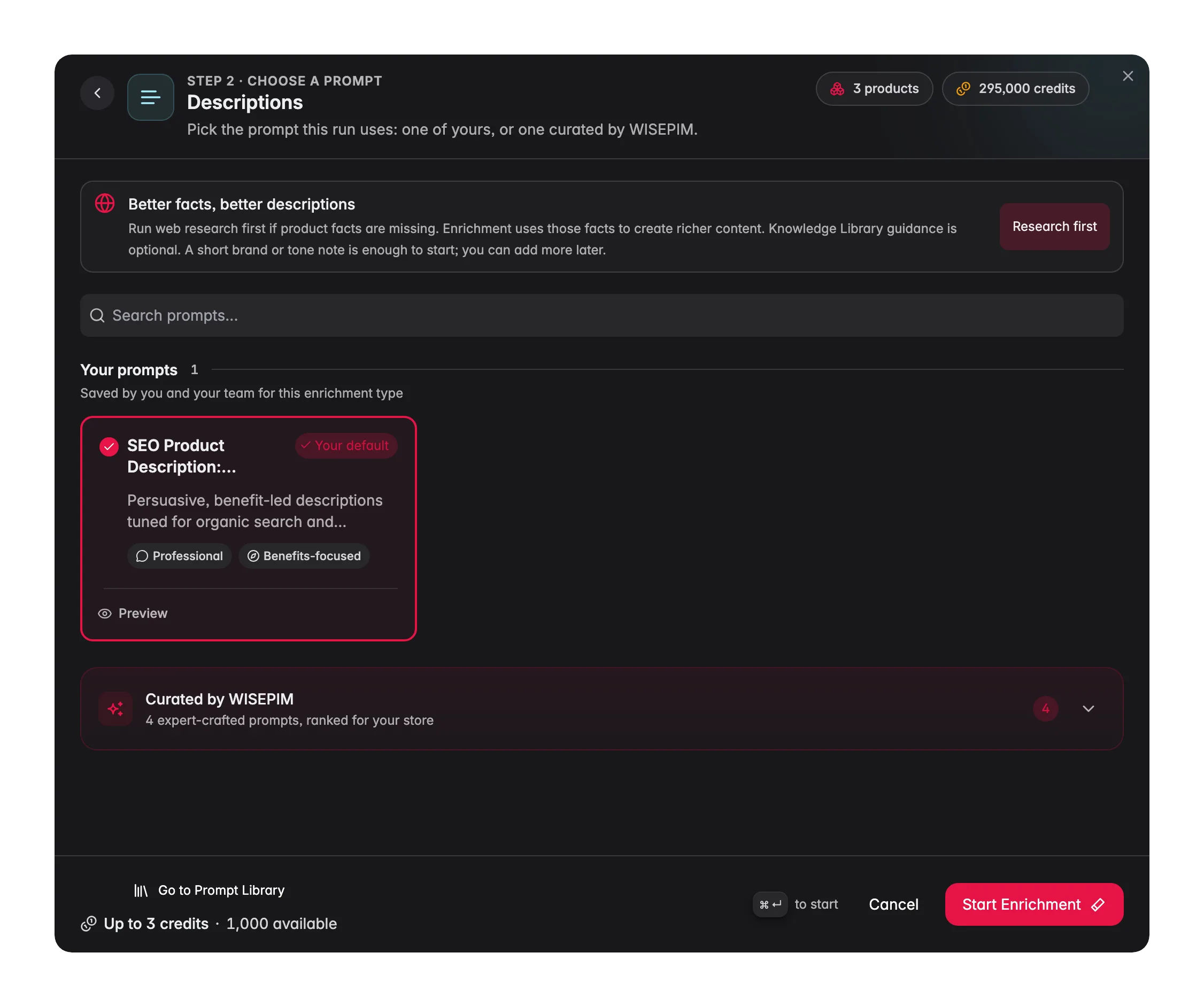Click the coins icon near Up to 3 credits
This screenshot has width=1204, height=1007.
[x=89, y=923]
